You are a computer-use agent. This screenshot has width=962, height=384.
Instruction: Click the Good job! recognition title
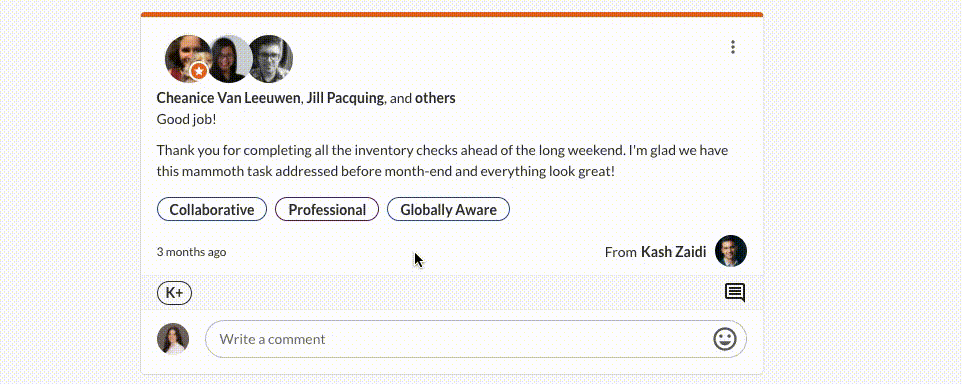click(x=187, y=119)
